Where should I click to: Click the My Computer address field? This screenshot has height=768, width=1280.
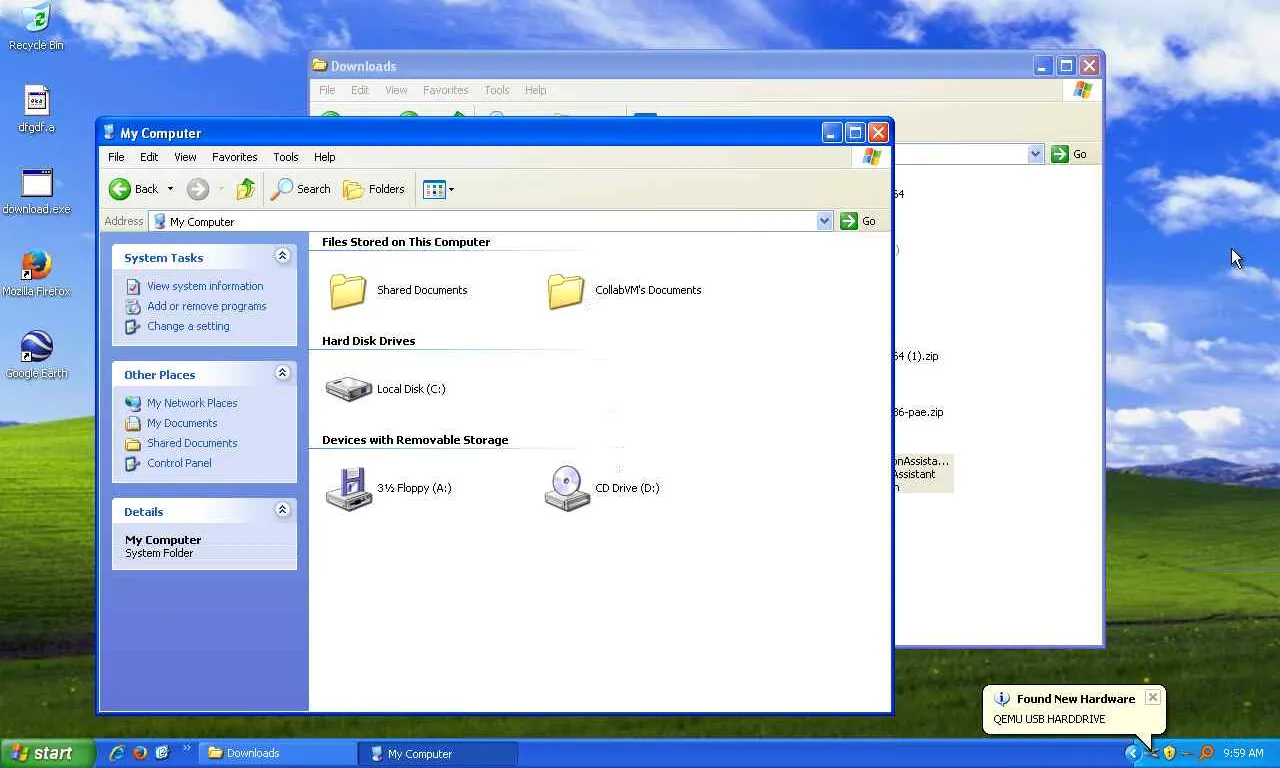(490, 221)
